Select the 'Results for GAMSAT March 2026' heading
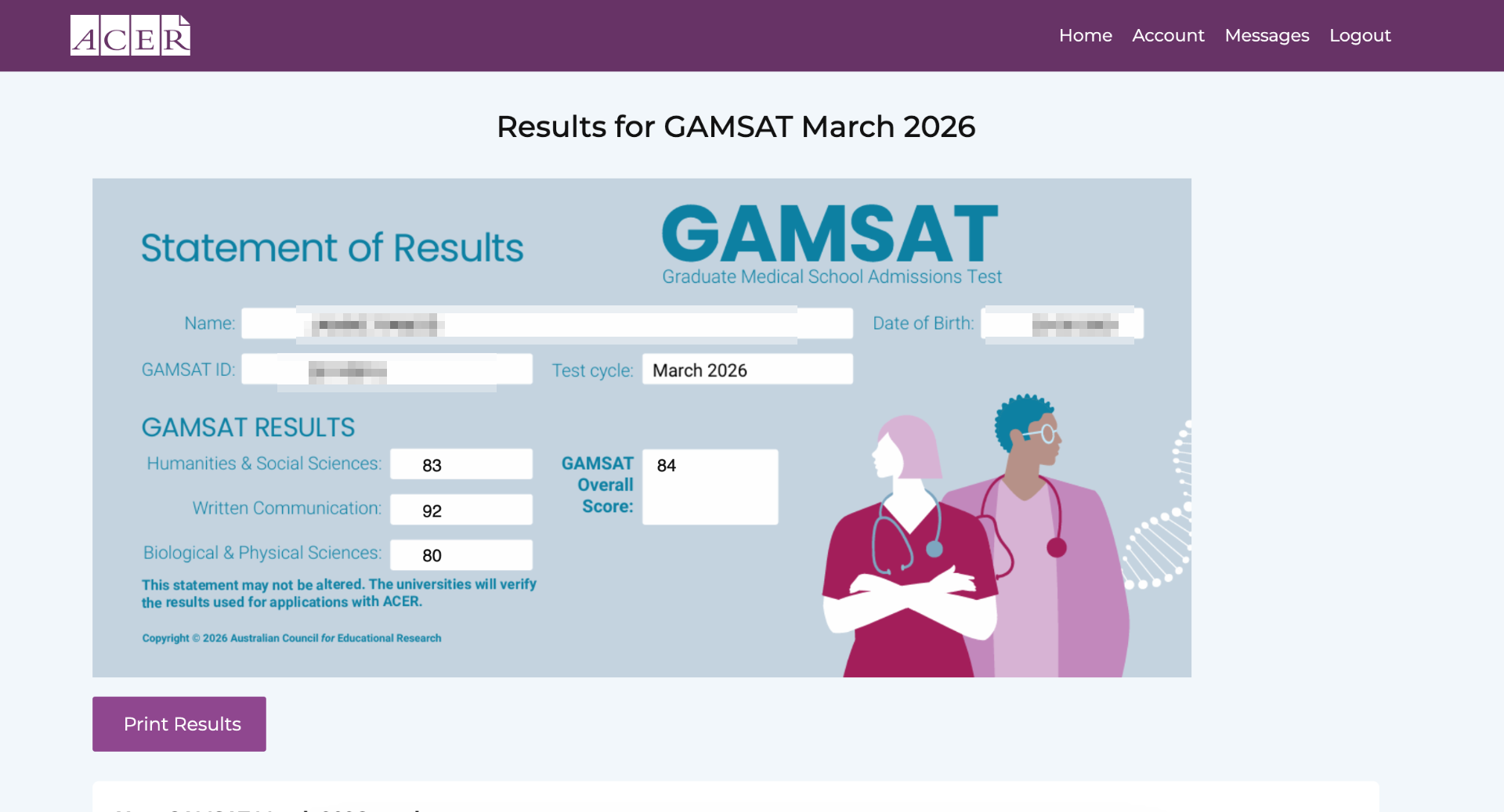Viewport: 1504px width, 812px height. pos(736,126)
